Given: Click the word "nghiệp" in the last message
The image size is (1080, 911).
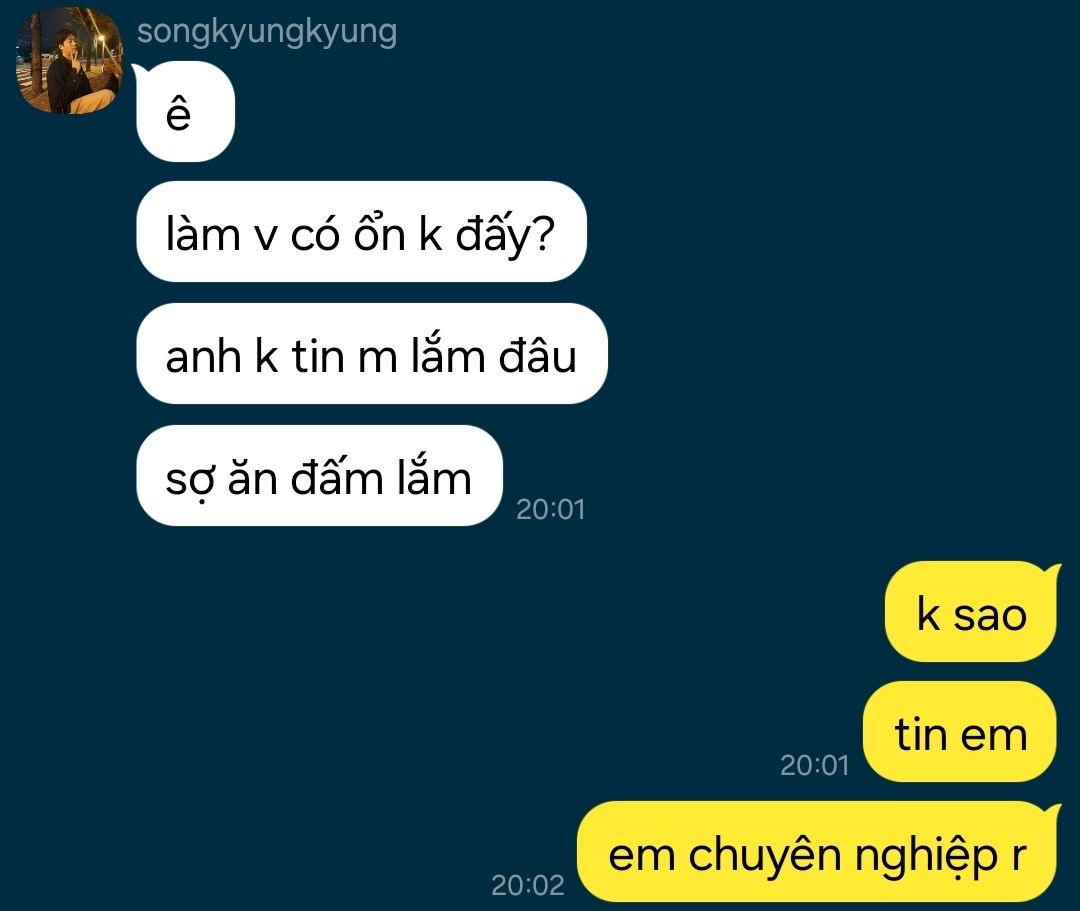Looking at the screenshot, I should click(926, 857).
